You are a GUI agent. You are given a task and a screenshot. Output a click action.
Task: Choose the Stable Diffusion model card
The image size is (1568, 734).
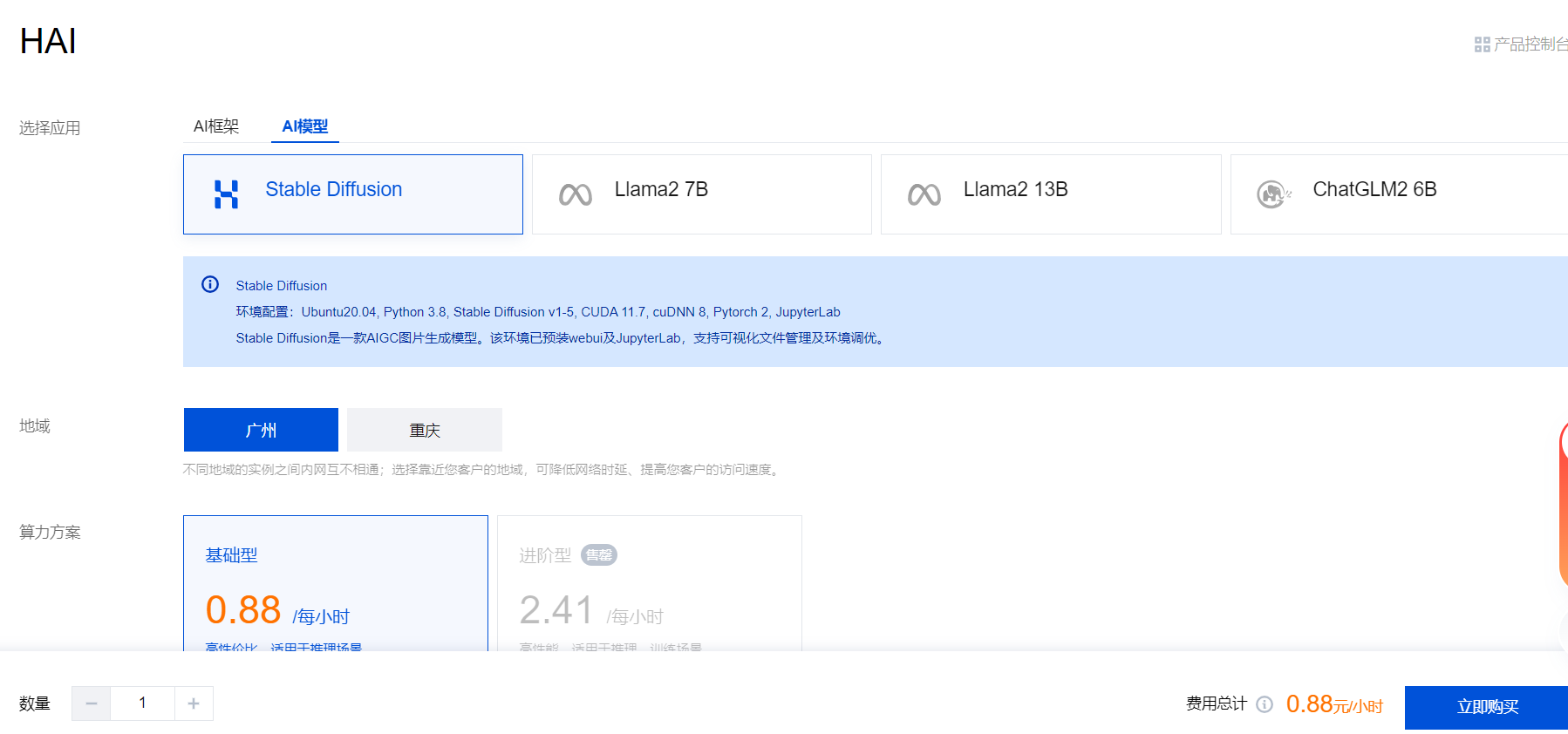coord(353,194)
